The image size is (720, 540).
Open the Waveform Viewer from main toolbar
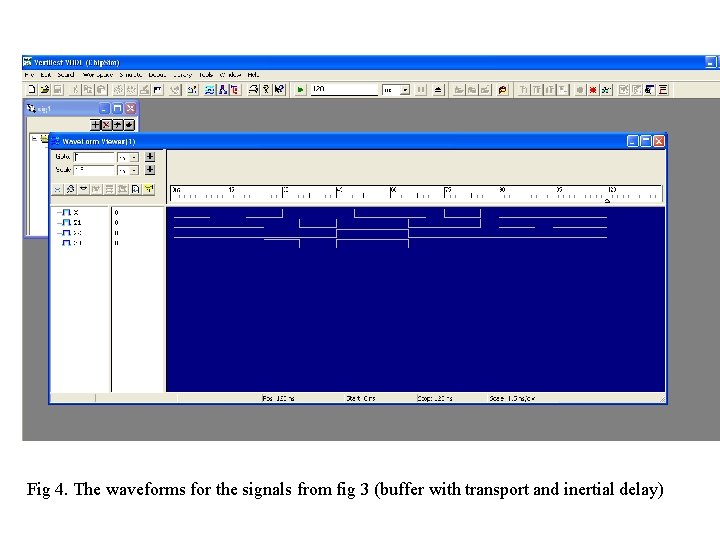(209, 90)
